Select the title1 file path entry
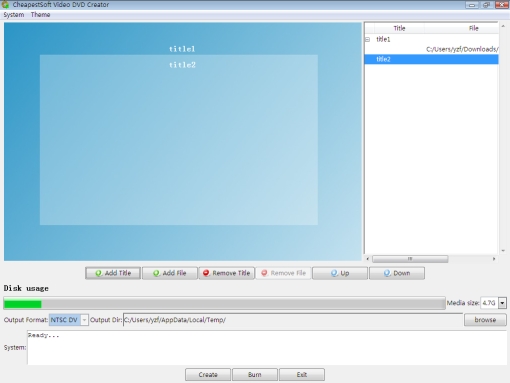Screen dimensions: 510x383 462,49
